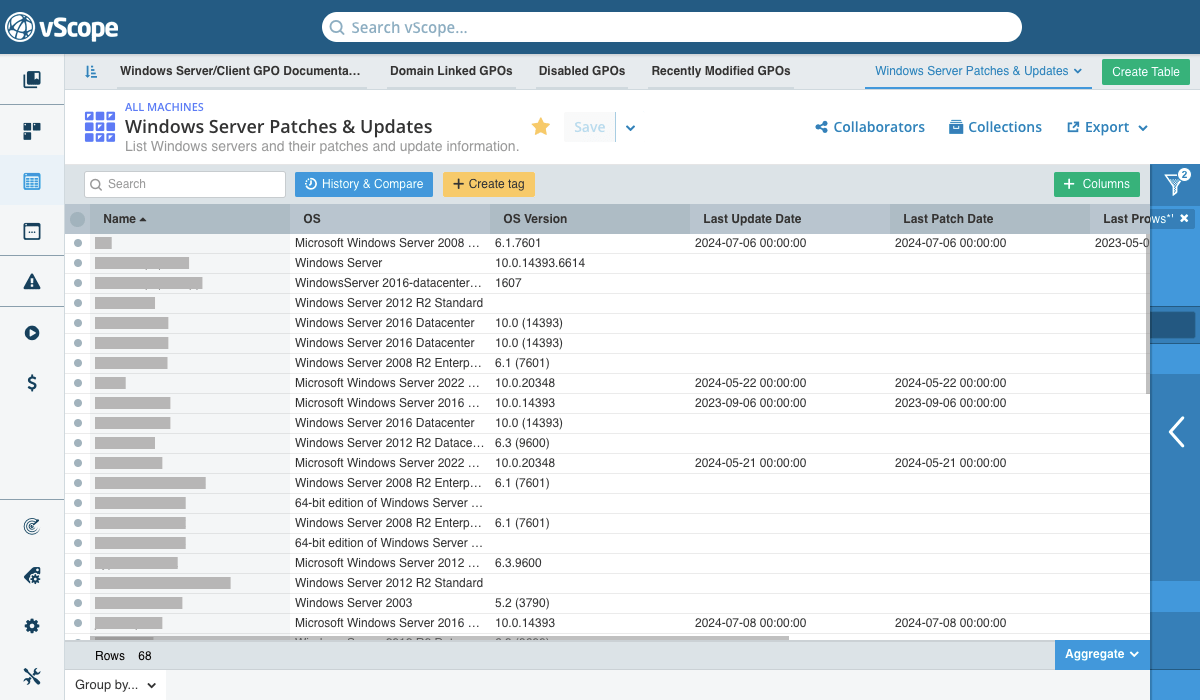Select the row updated 2024-05-22
This screenshot has width=1200, height=700.
point(78,383)
